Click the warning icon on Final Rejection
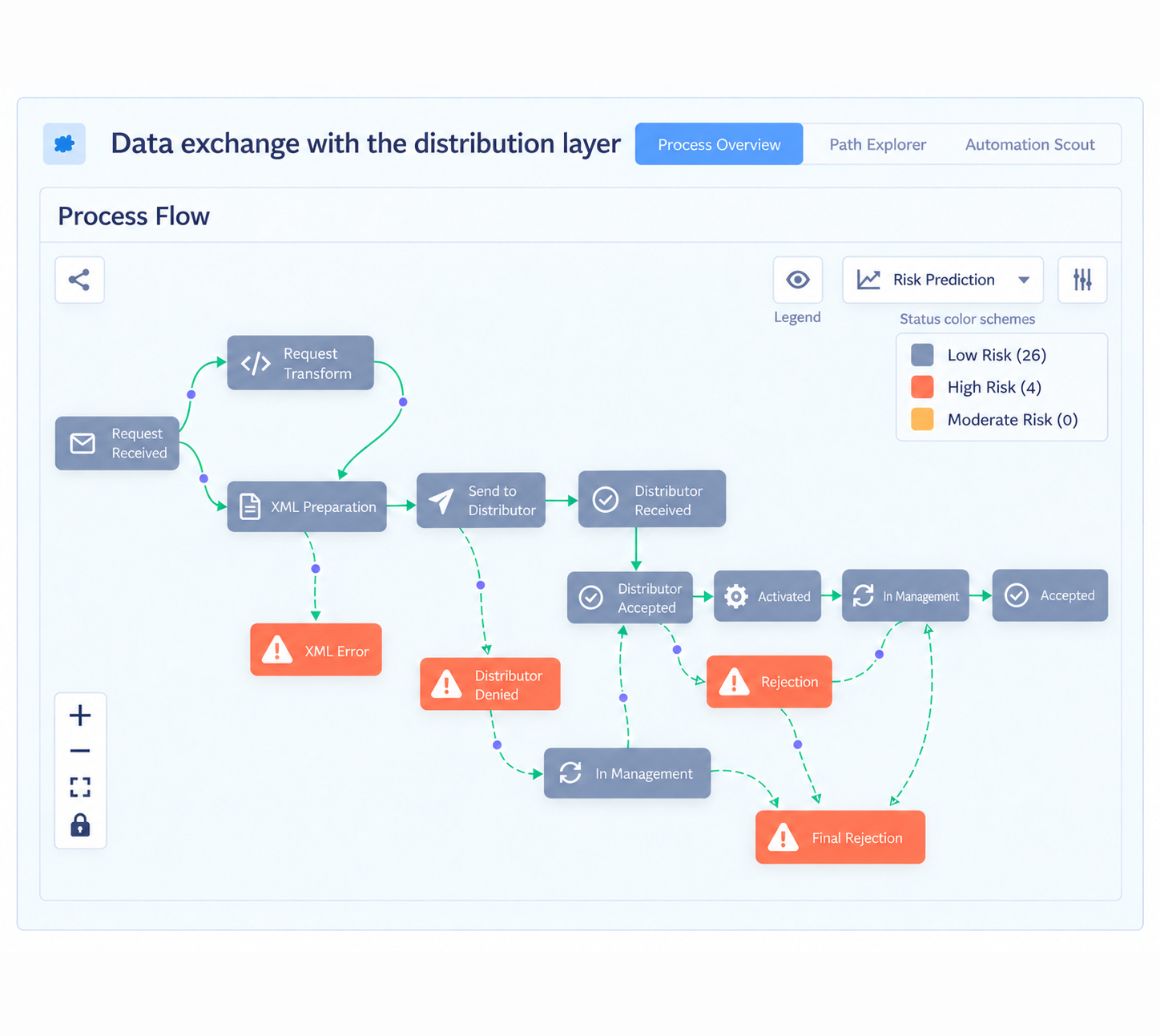The height and width of the screenshot is (1036, 1160). (x=783, y=837)
